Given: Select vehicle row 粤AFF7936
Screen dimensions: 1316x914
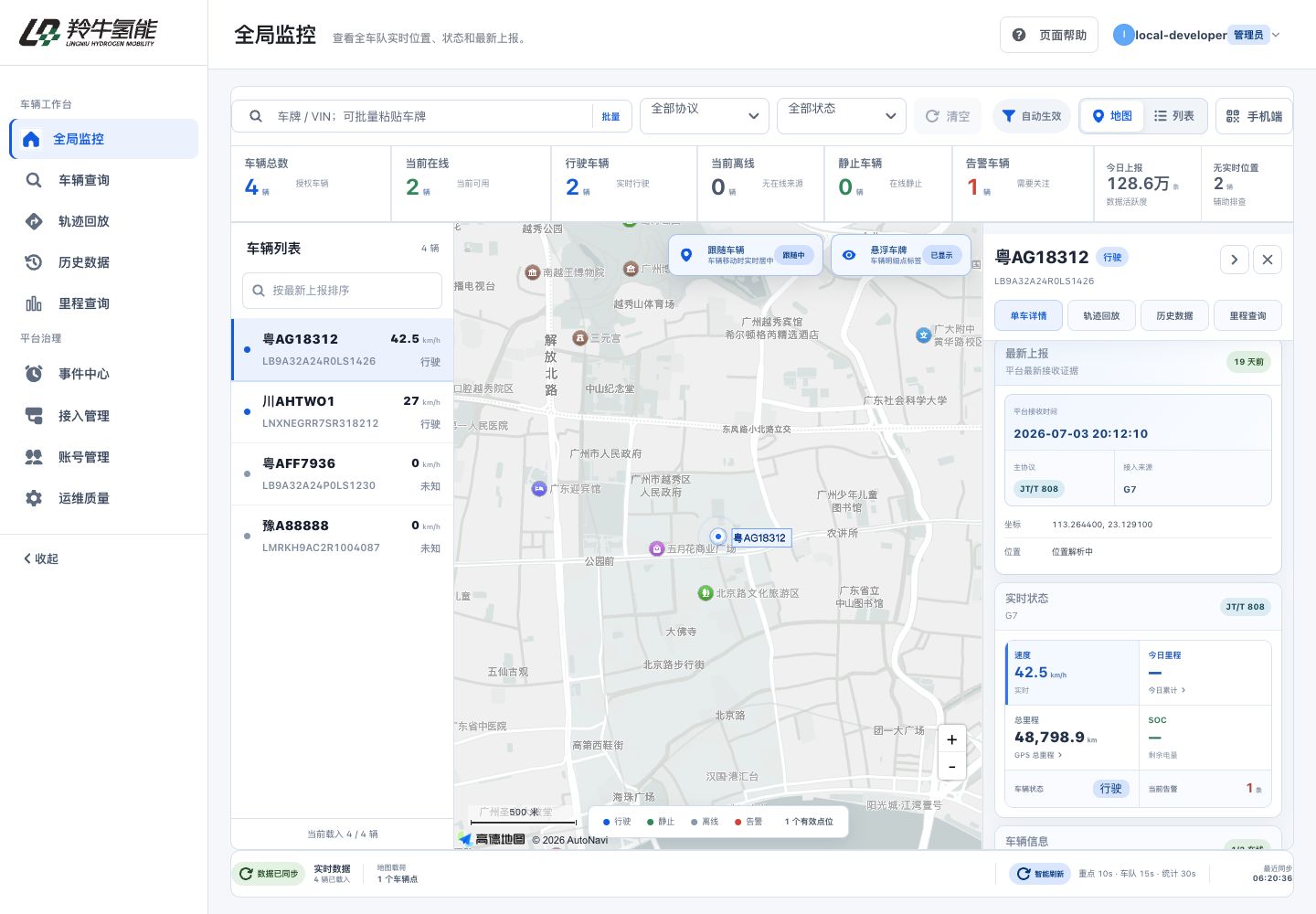Looking at the screenshot, I should 343,473.
